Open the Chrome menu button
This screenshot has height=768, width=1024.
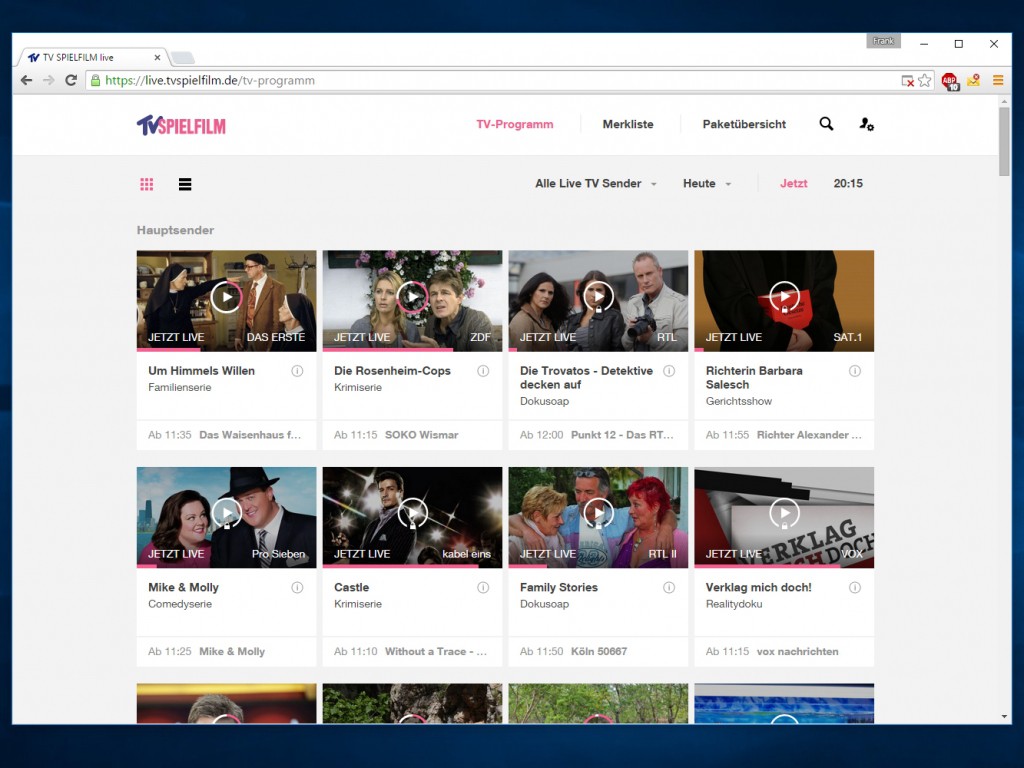tap(997, 80)
